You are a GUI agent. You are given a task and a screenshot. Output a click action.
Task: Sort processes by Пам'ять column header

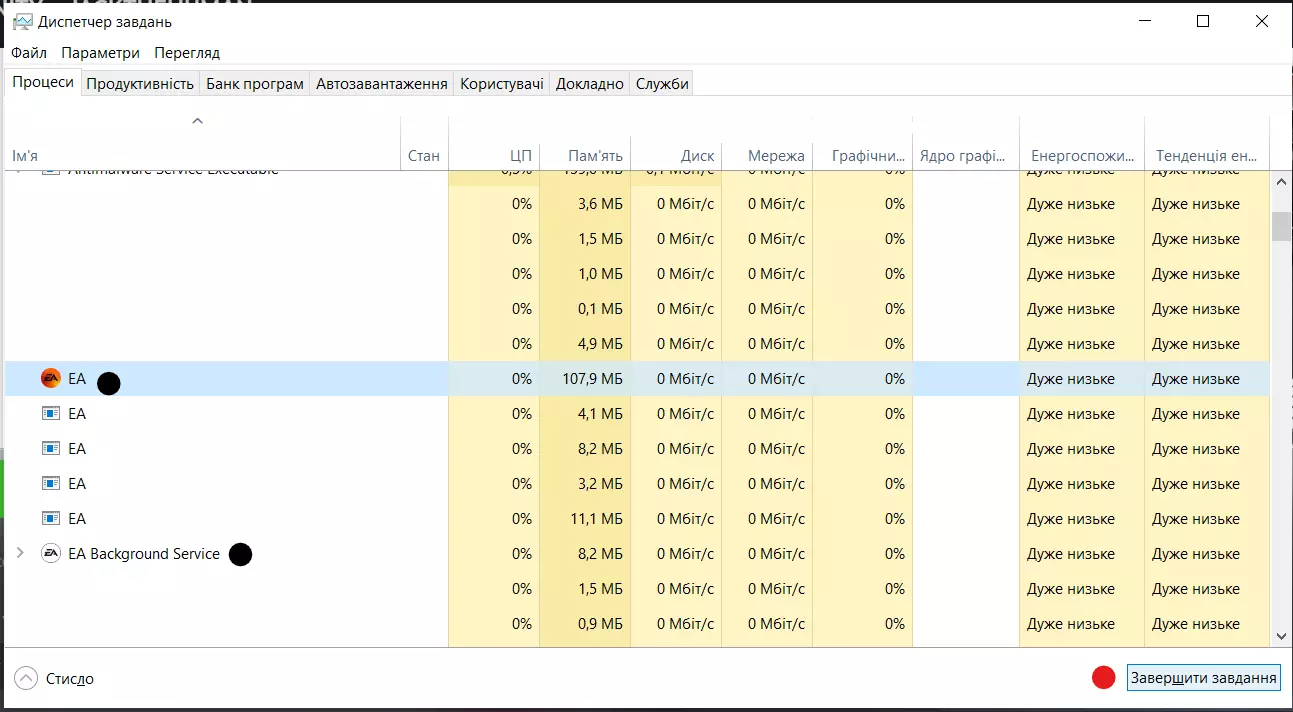(x=595, y=156)
